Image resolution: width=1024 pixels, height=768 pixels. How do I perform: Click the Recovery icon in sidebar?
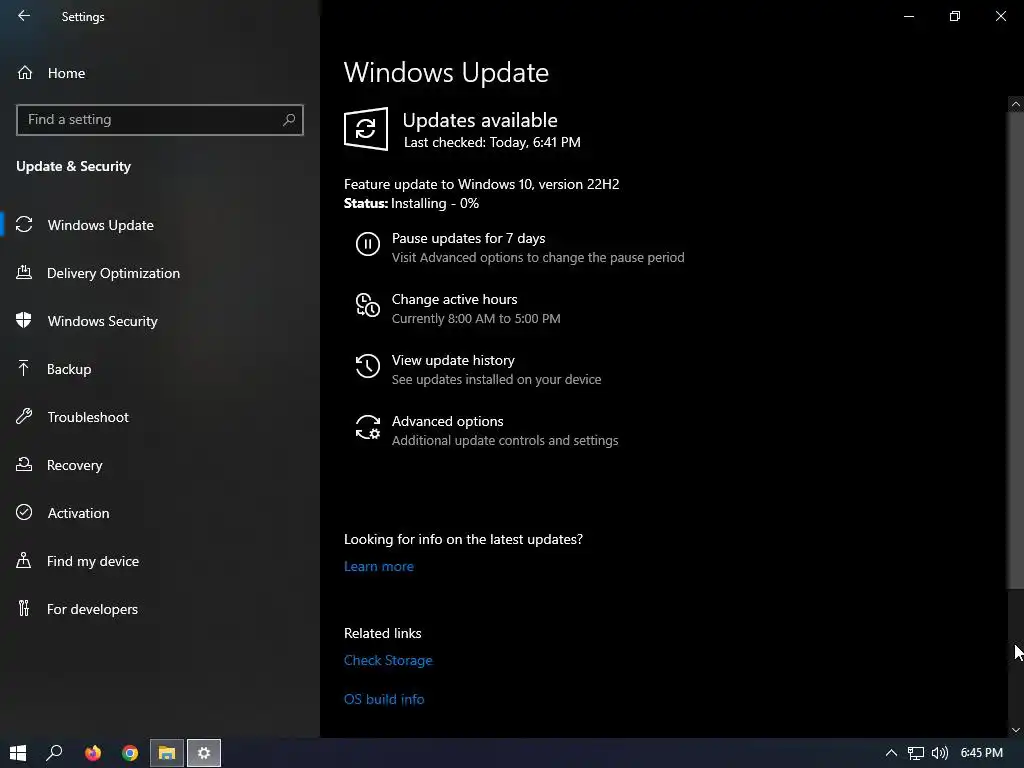24,464
